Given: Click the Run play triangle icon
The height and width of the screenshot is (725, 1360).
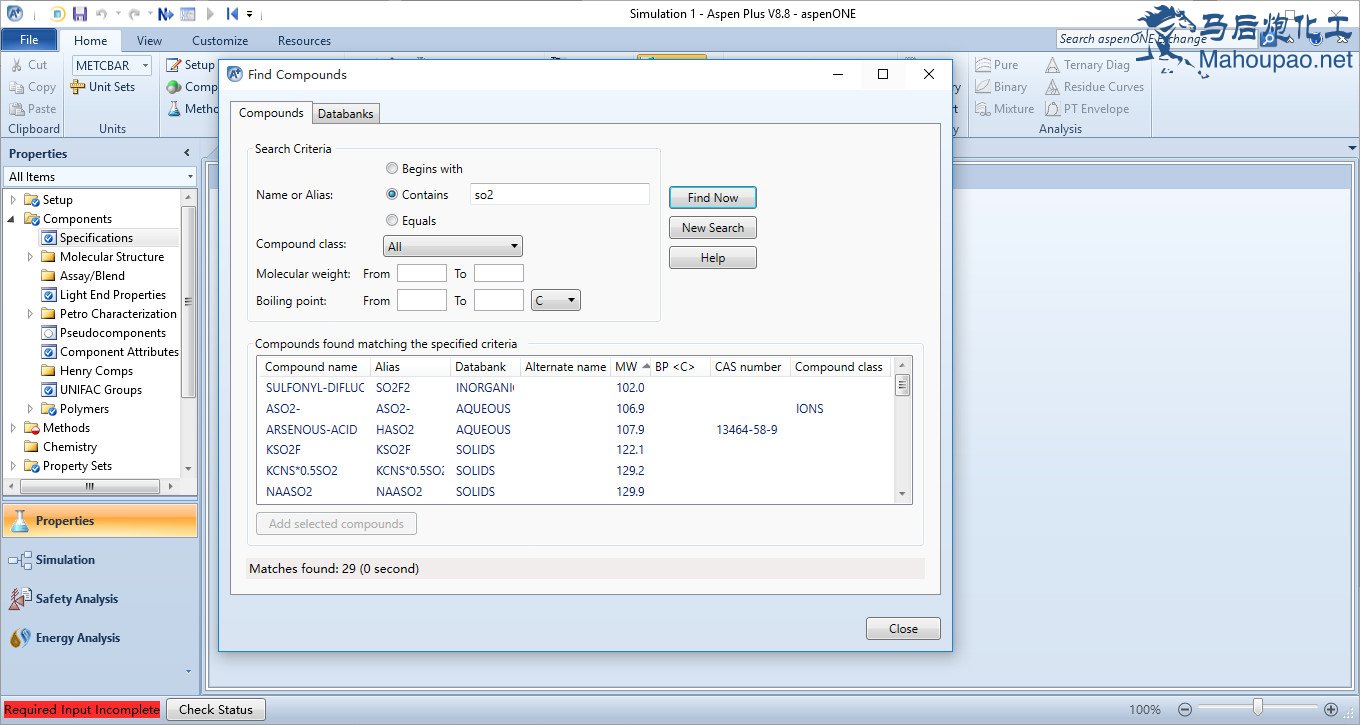Looking at the screenshot, I should pos(210,14).
